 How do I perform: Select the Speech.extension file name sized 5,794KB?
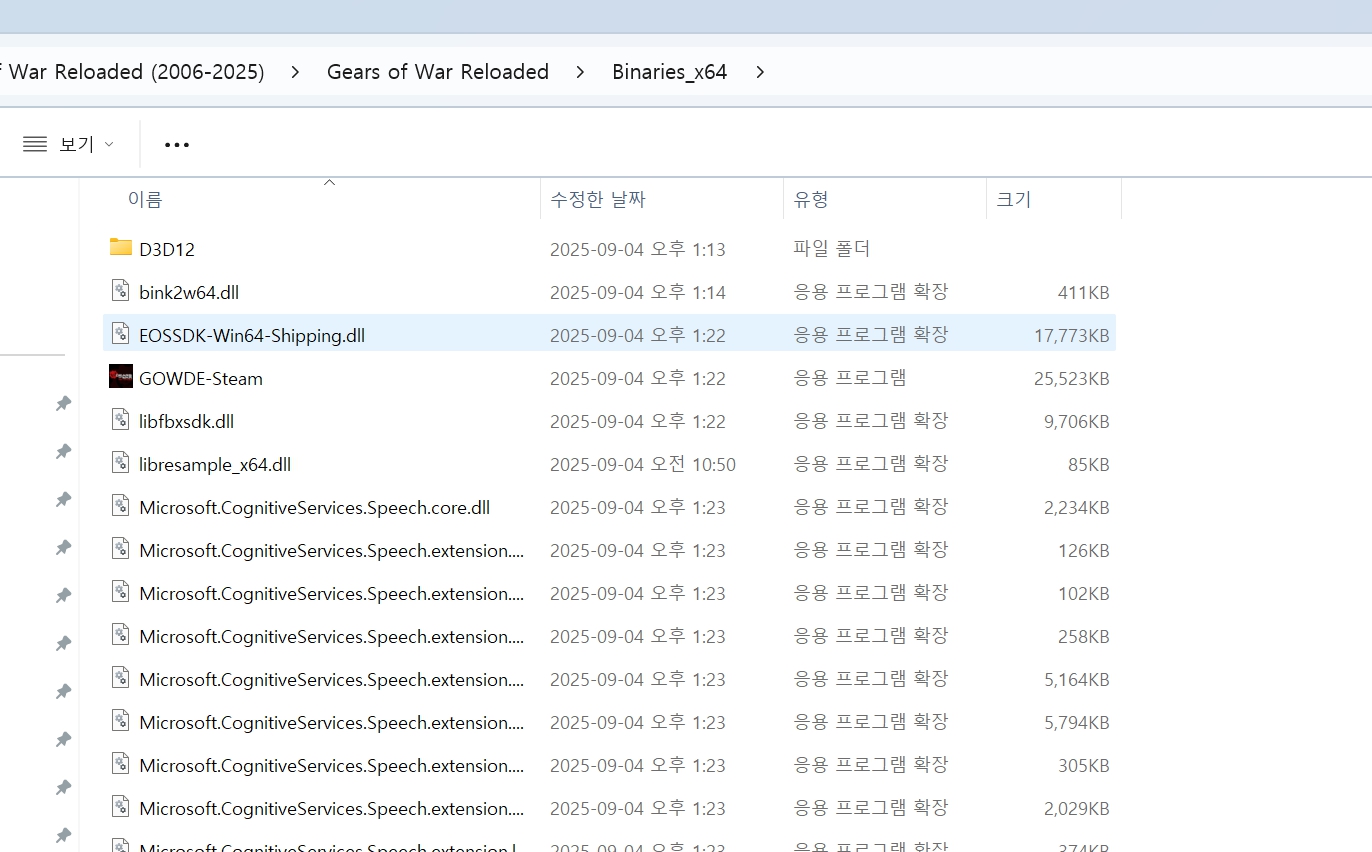pyautogui.click(x=332, y=722)
